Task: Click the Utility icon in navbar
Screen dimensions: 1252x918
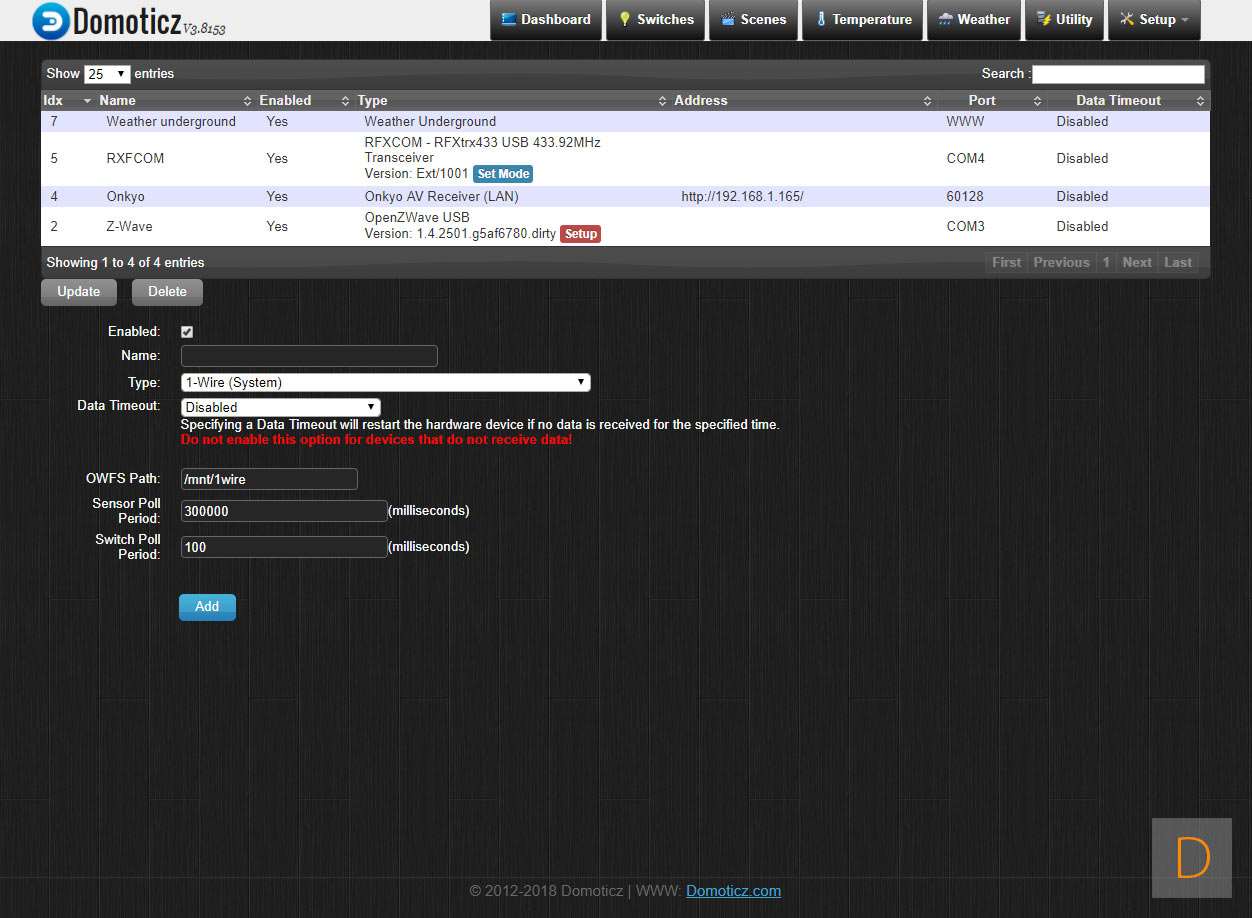Action: pyautogui.click(x=1044, y=20)
